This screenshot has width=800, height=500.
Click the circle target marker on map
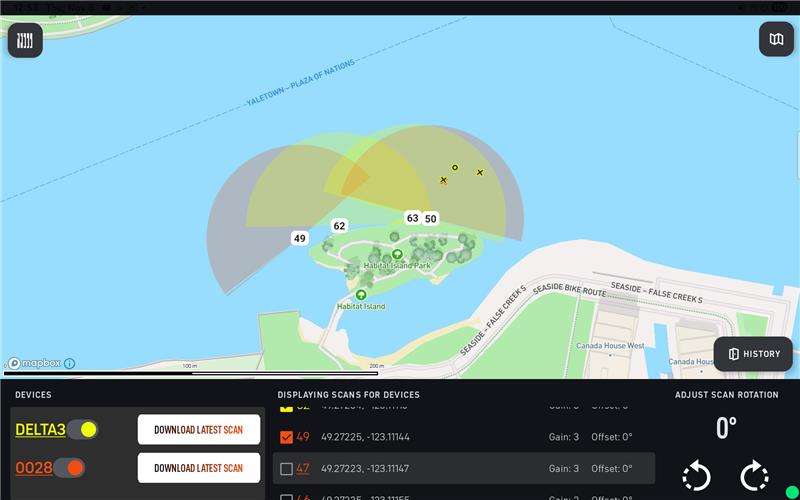pos(455,167)
